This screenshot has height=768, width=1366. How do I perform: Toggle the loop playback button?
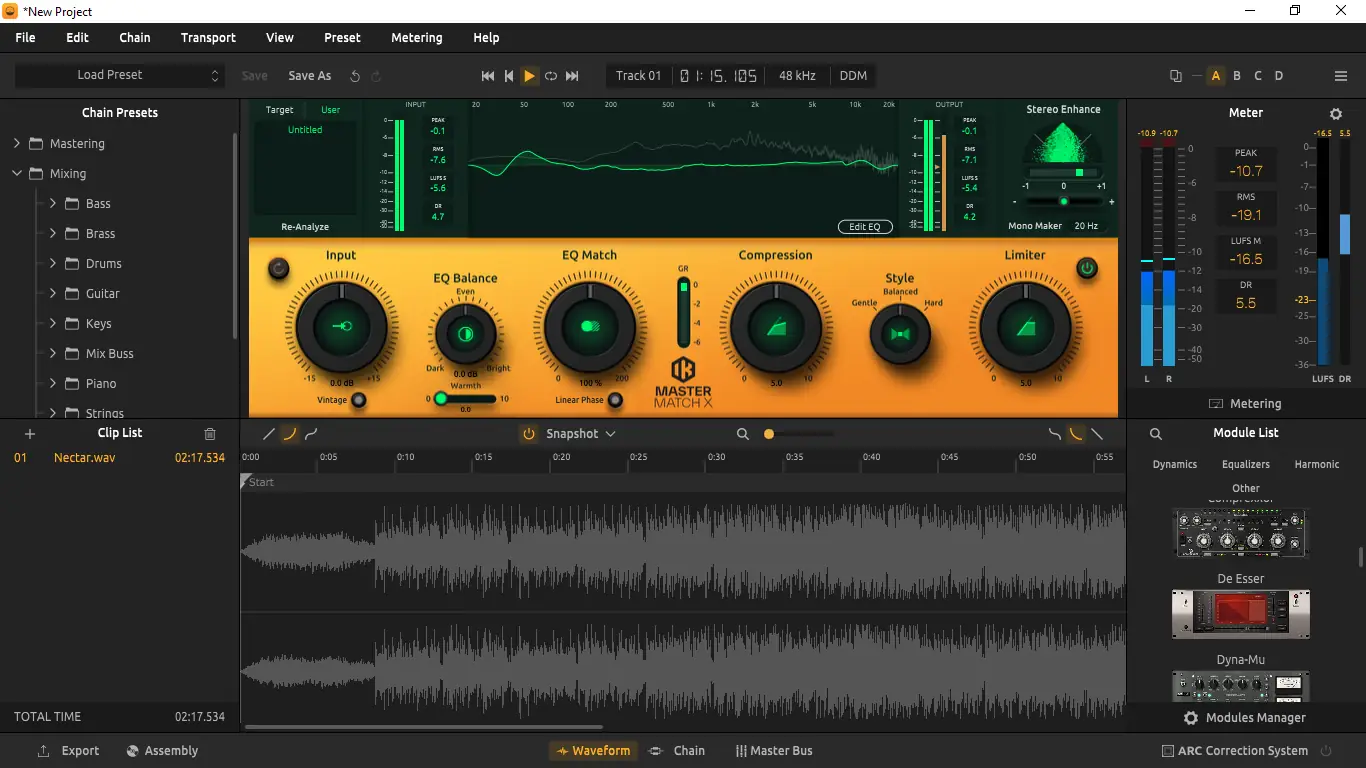pyautogui.click(x=551, y=76)
